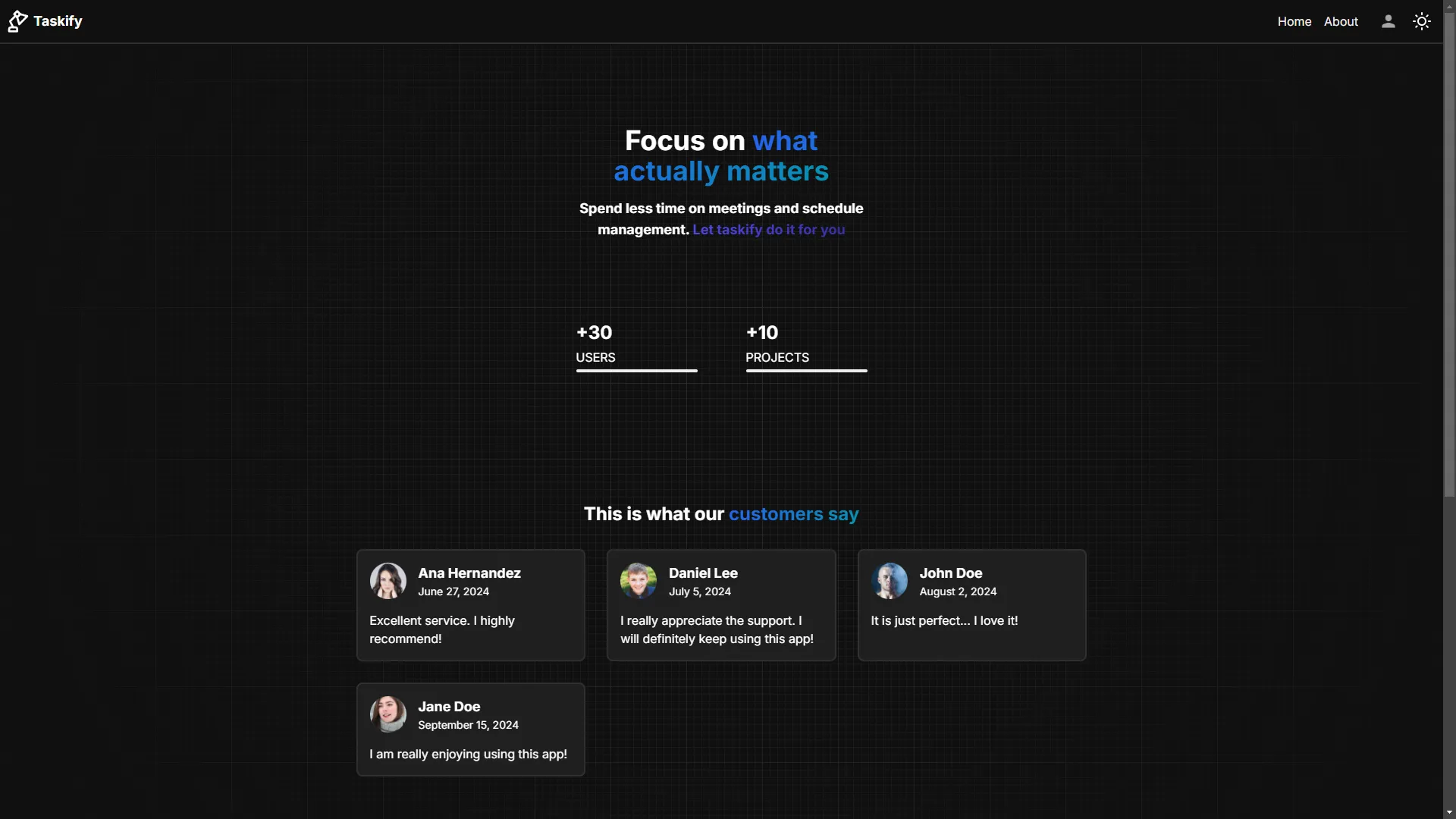Click the Taskify rocket logo icon
Image resolution: width=1456 pixels, height=819 pixels.
(17, 21)
